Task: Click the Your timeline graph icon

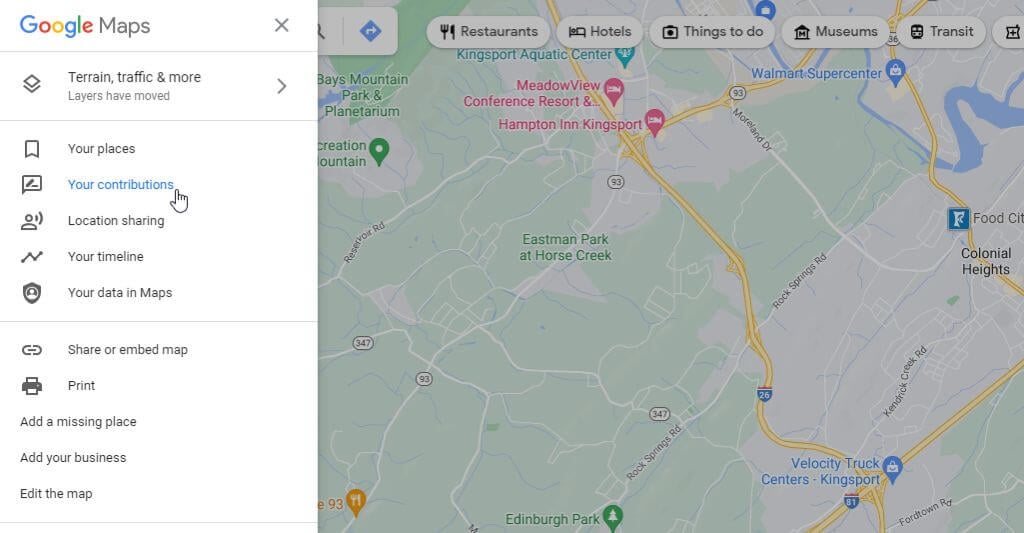Action: pos(31,257)
